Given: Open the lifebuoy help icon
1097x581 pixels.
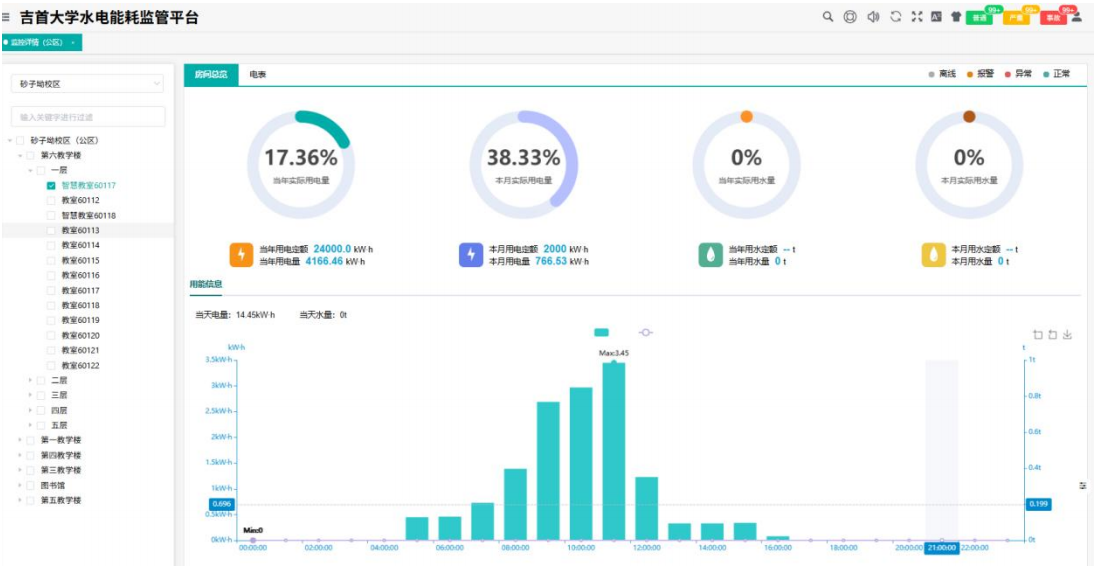Looking at the screenshot, I should click(x=850, y=17).
